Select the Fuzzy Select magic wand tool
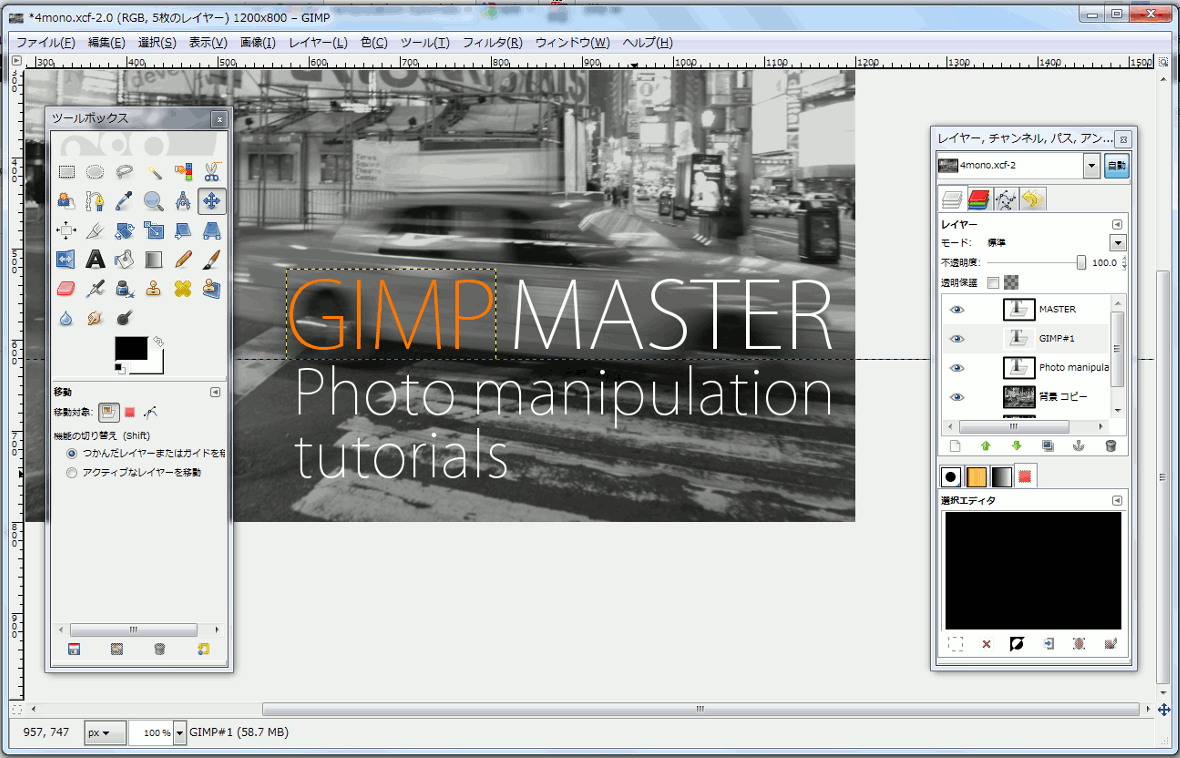Viewport: 1180px width, 758px height. [x=154, y=171]
